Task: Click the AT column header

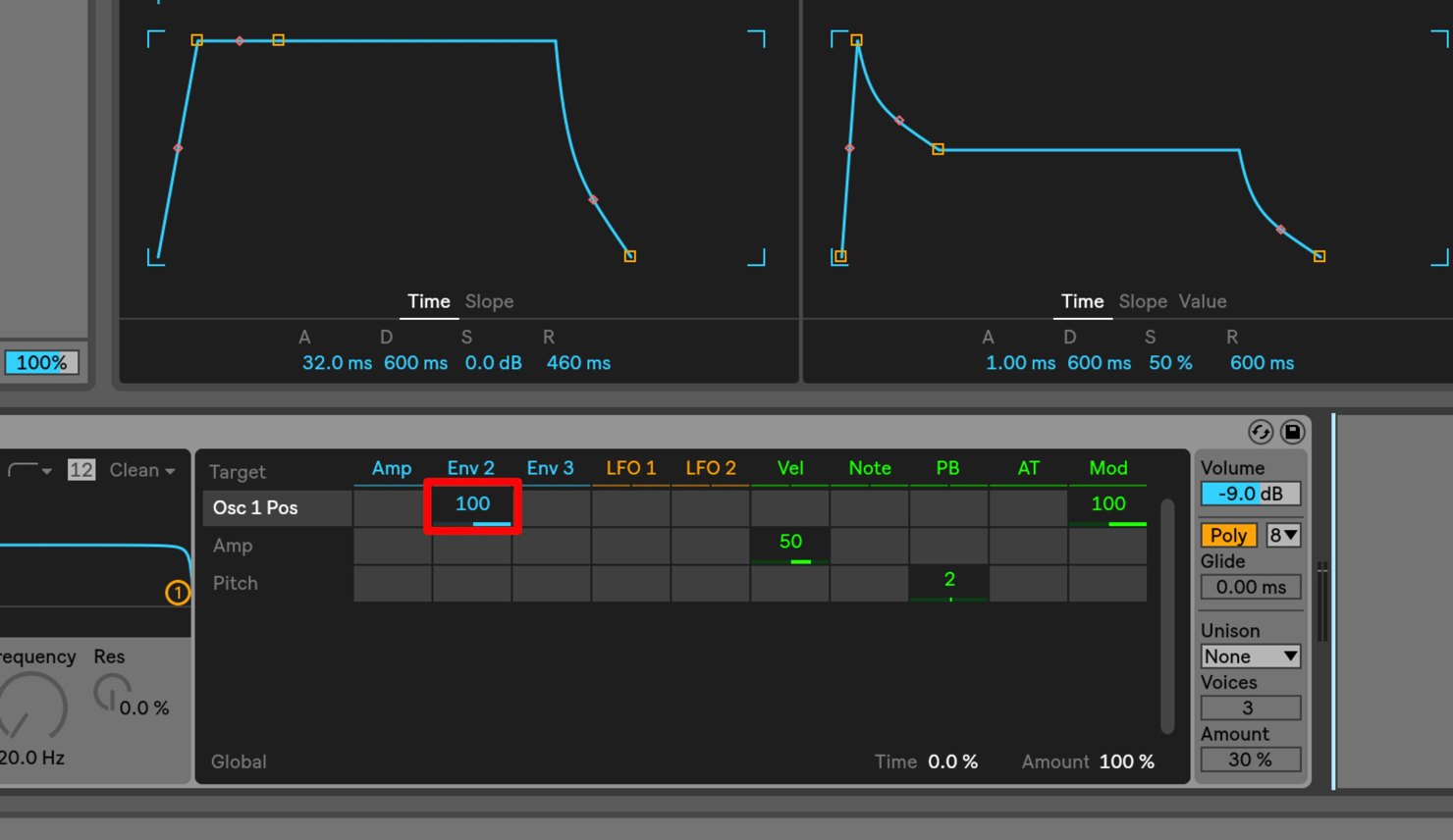Action: (1028, 468)
